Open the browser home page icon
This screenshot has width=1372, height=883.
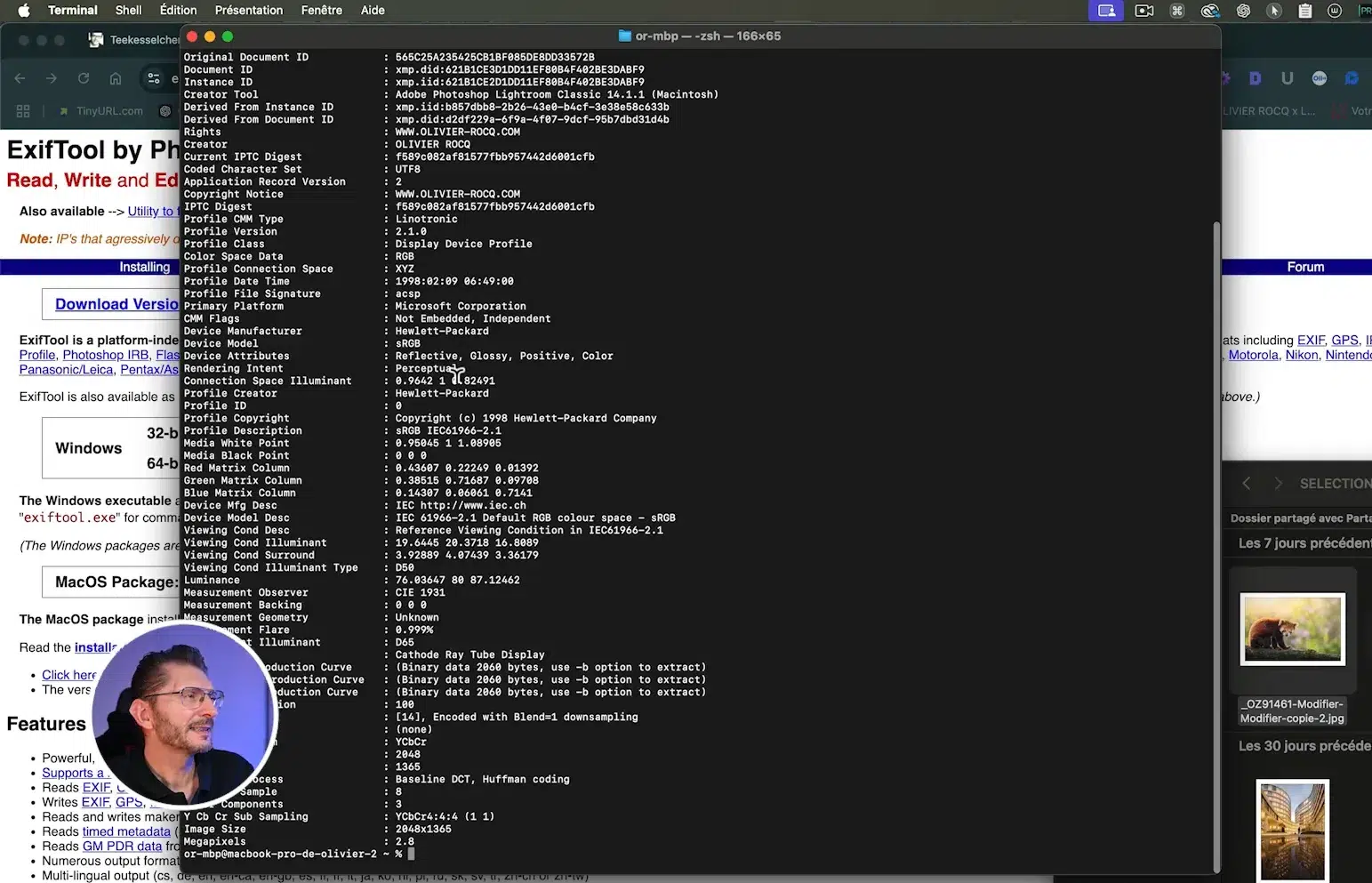pyautogui.click(x=116, y=78)
